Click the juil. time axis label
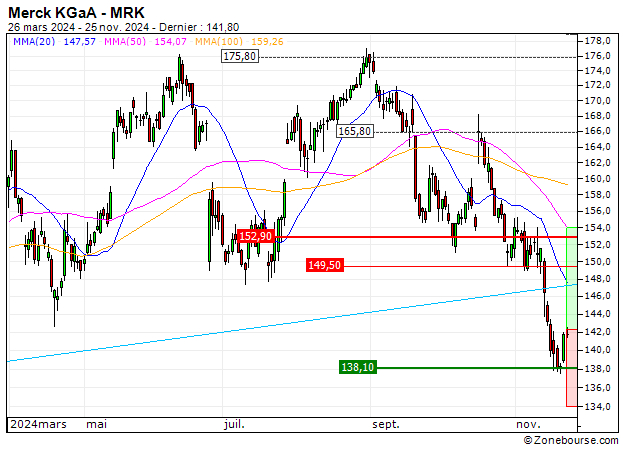Image resolution: width=625 pixels, height=450 pixels. (x=234, y=424)
